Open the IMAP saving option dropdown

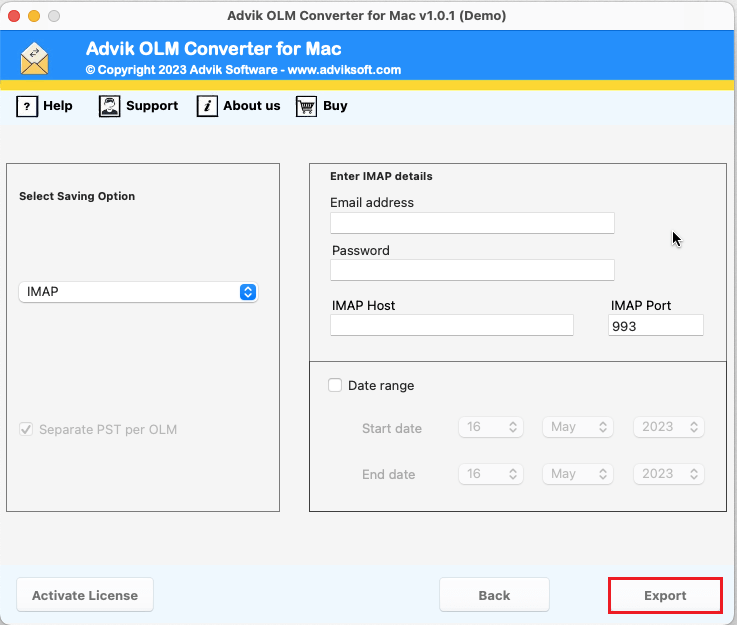pyautogui.click(x=138, y=292)
